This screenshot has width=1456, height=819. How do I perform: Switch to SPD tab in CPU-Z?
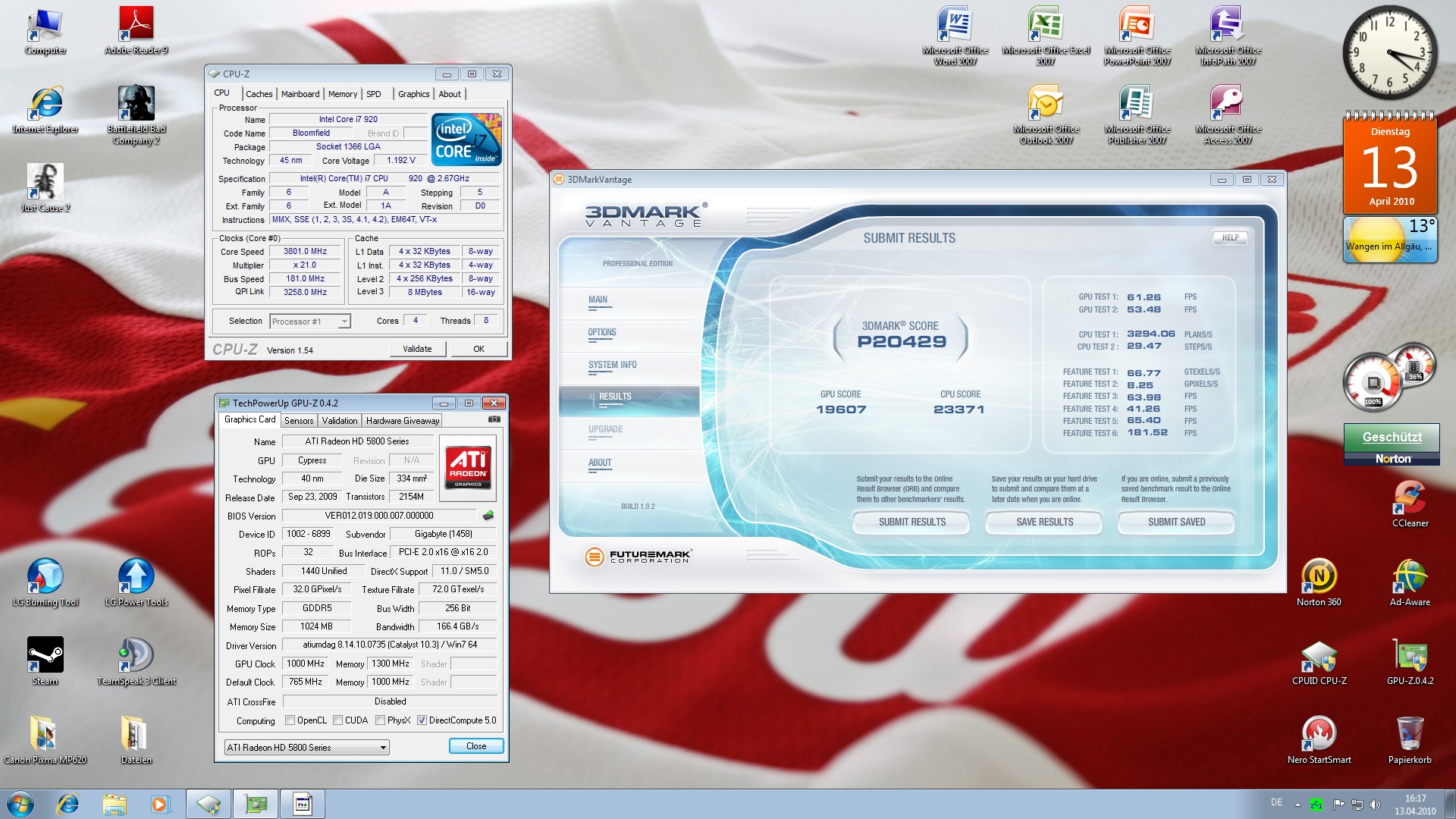(374, 94)
